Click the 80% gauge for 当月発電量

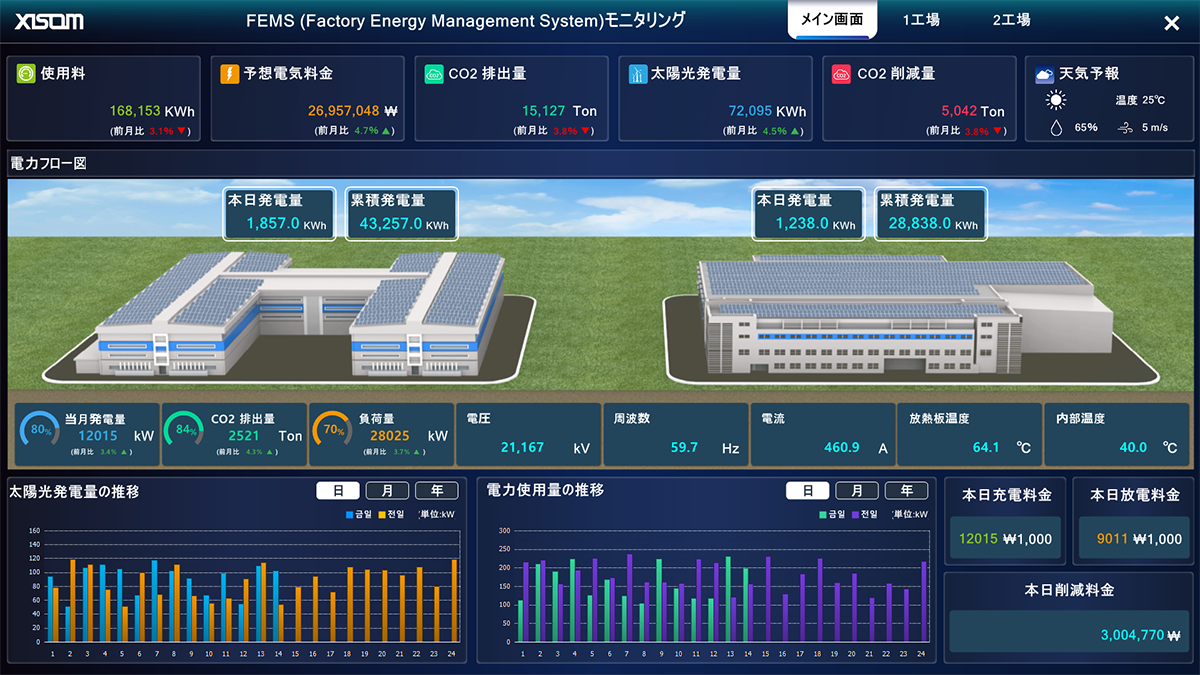point(40,431)
